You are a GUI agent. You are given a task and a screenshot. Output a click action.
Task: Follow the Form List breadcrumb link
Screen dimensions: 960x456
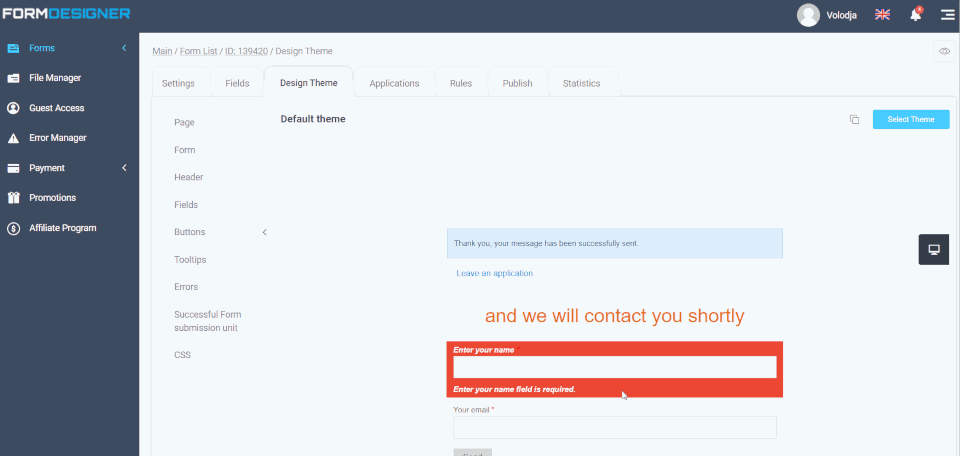coord(198,51)
